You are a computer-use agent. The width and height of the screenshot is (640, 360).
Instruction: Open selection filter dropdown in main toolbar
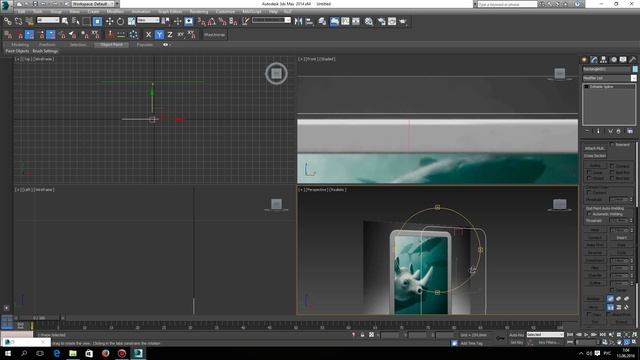[48, 20]
